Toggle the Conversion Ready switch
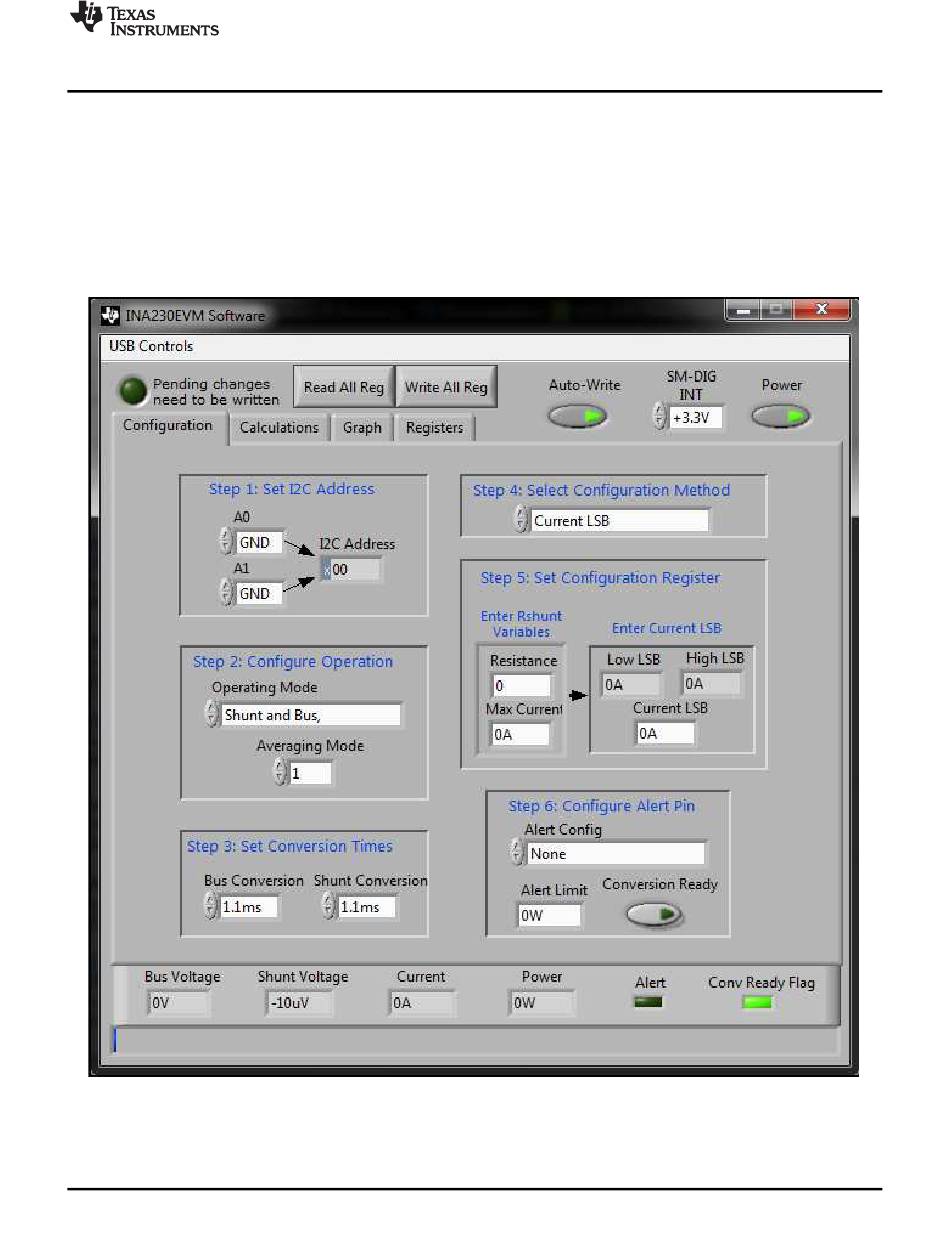This screenshot has height=1241, width=950. coord(654,914)
